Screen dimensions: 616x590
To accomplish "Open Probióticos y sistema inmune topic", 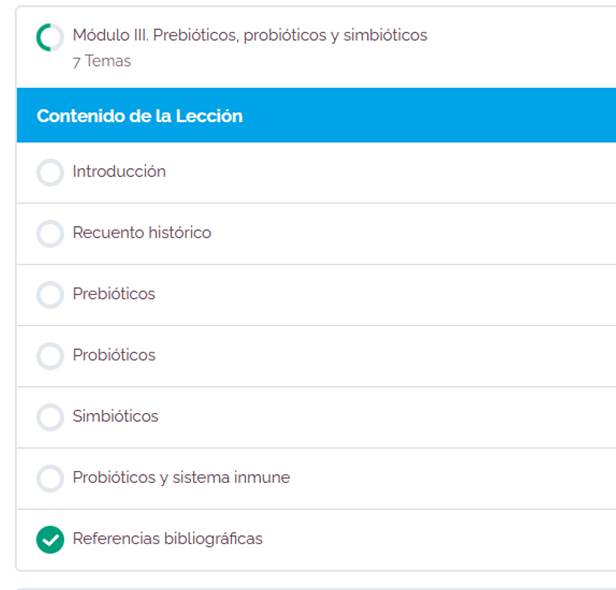I will click(181, 478).
